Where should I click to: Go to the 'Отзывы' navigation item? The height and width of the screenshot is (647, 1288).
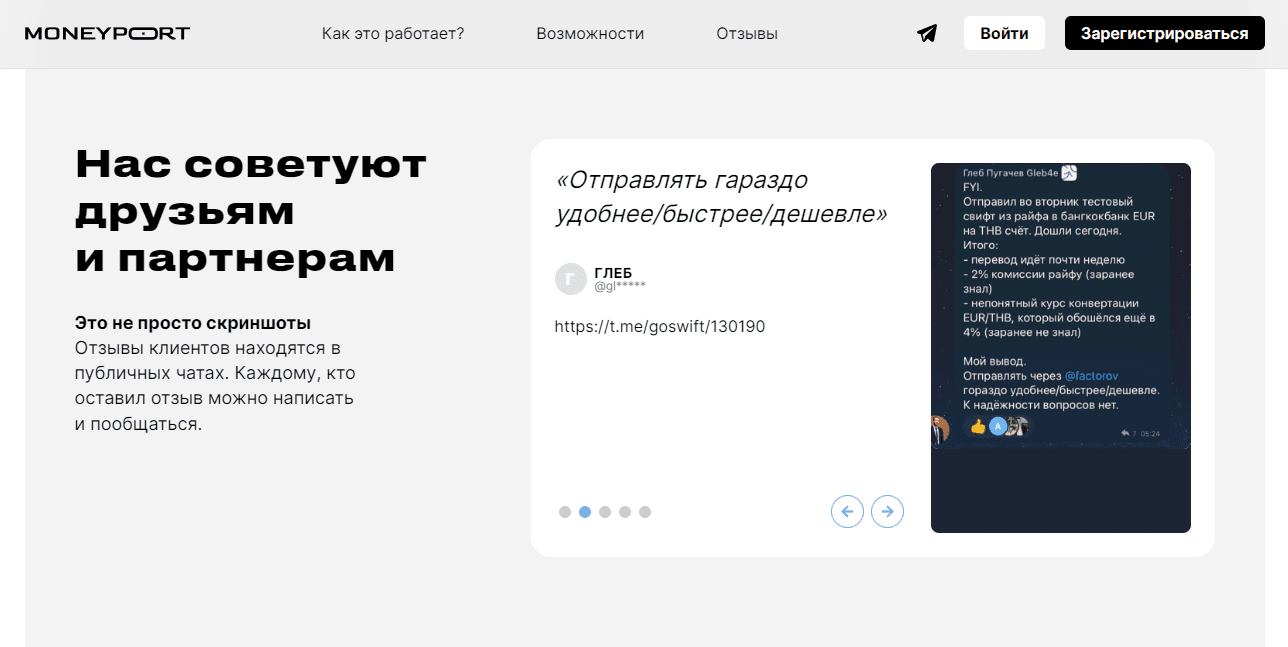[x=746, y=33]
